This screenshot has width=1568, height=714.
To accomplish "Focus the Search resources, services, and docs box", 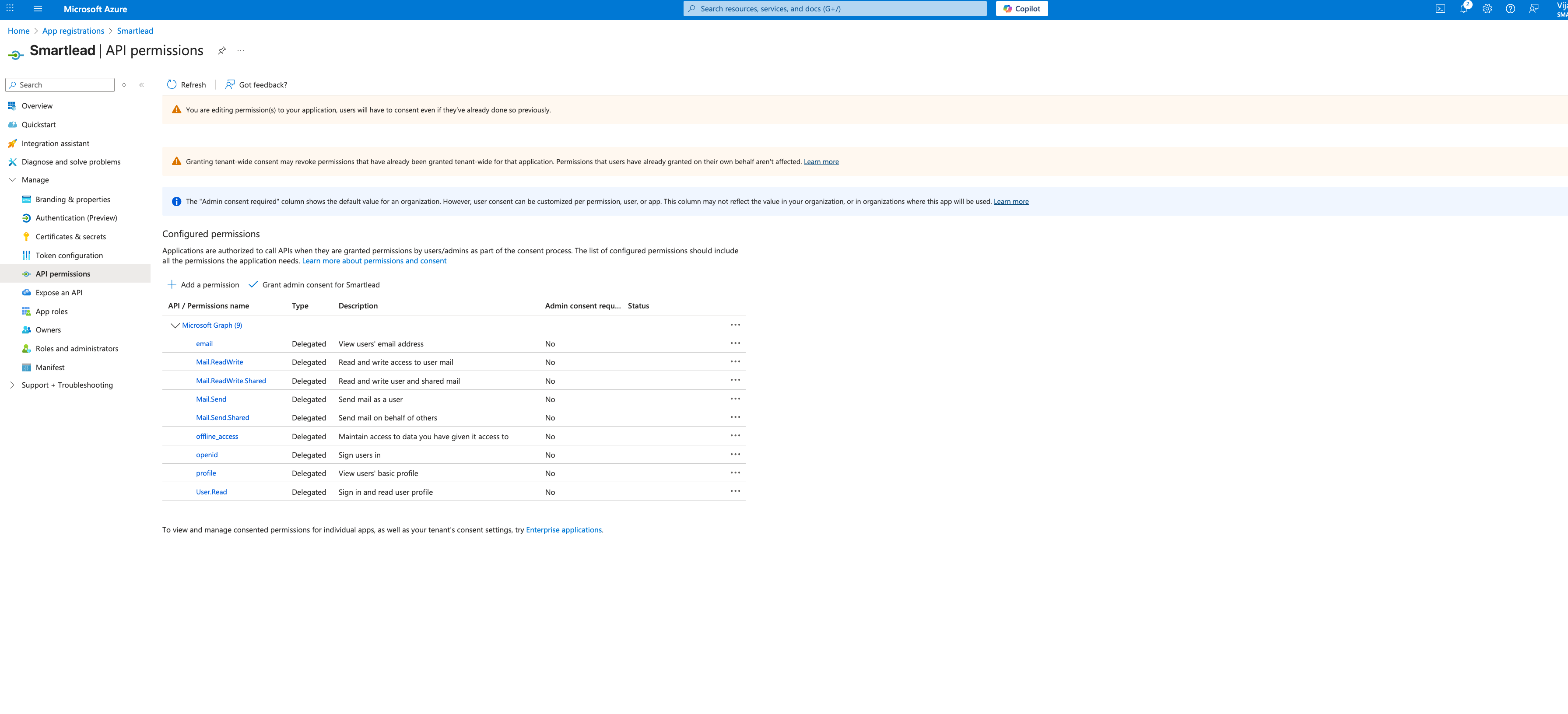I will tap(835, 8).
